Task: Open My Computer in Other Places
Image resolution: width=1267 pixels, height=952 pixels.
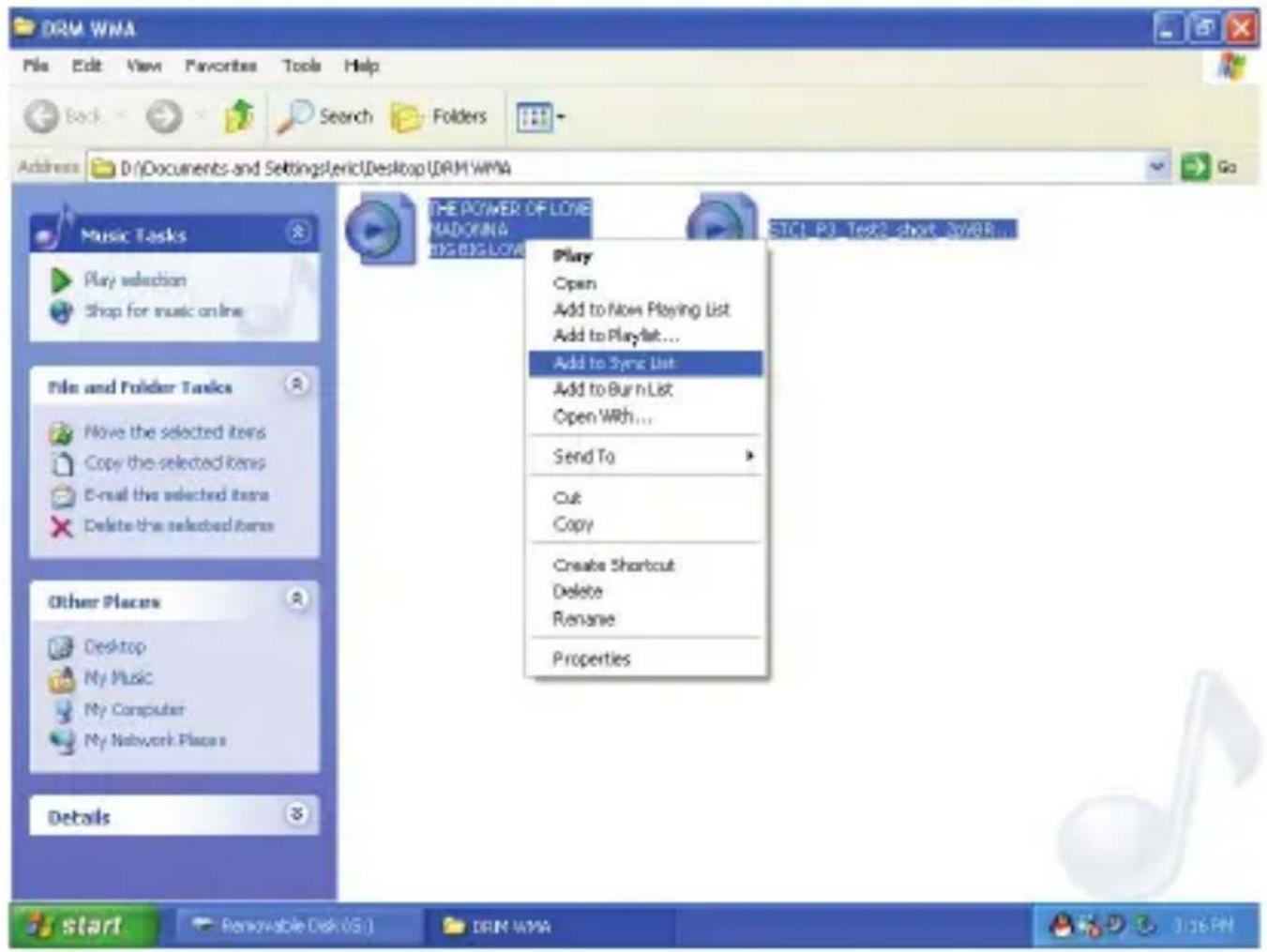Action: coord(134,709)
